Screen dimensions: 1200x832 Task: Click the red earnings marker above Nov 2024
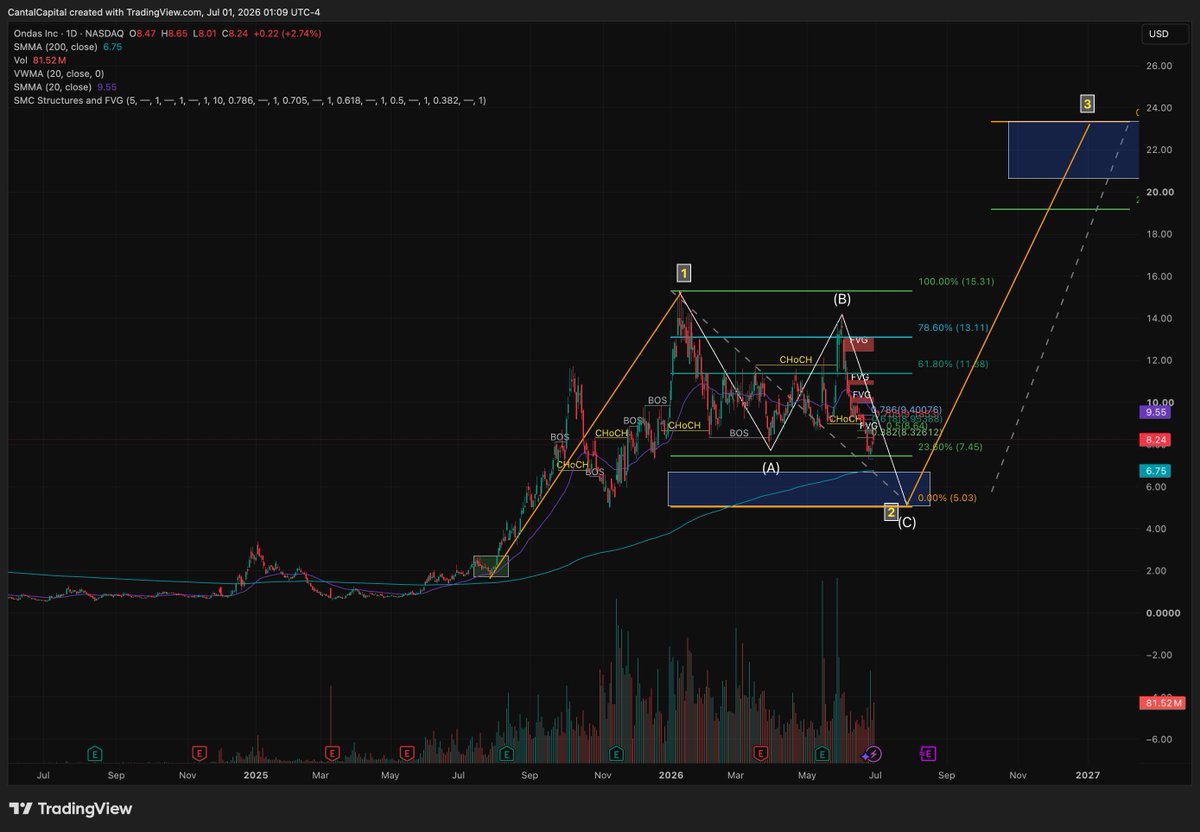point(199,753)
